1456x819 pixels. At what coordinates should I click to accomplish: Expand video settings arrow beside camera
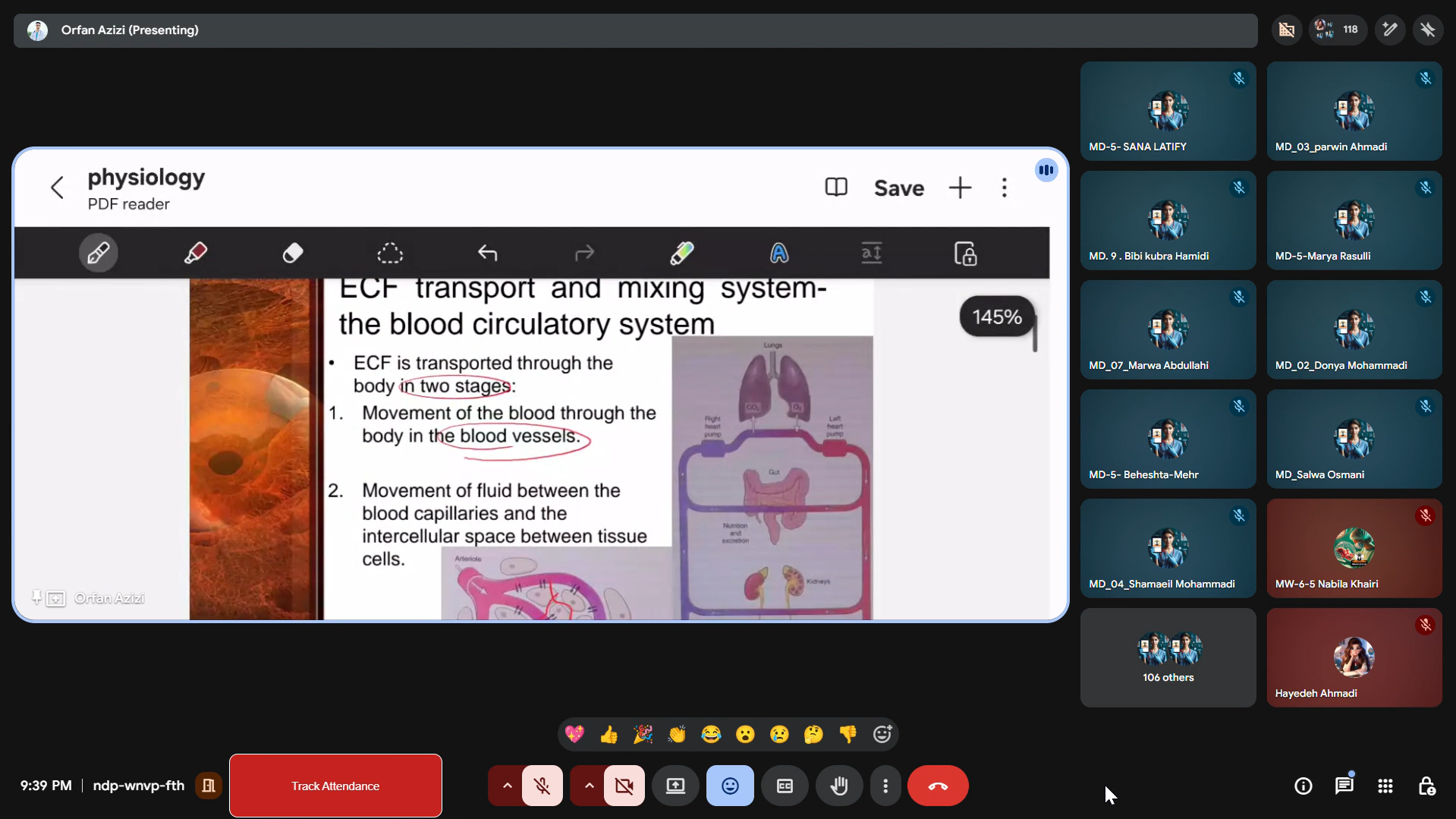(x=590, y=786)
